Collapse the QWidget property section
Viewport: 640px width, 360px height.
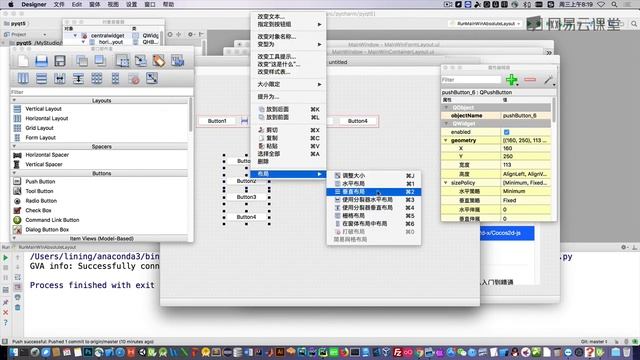pos(446,124)
